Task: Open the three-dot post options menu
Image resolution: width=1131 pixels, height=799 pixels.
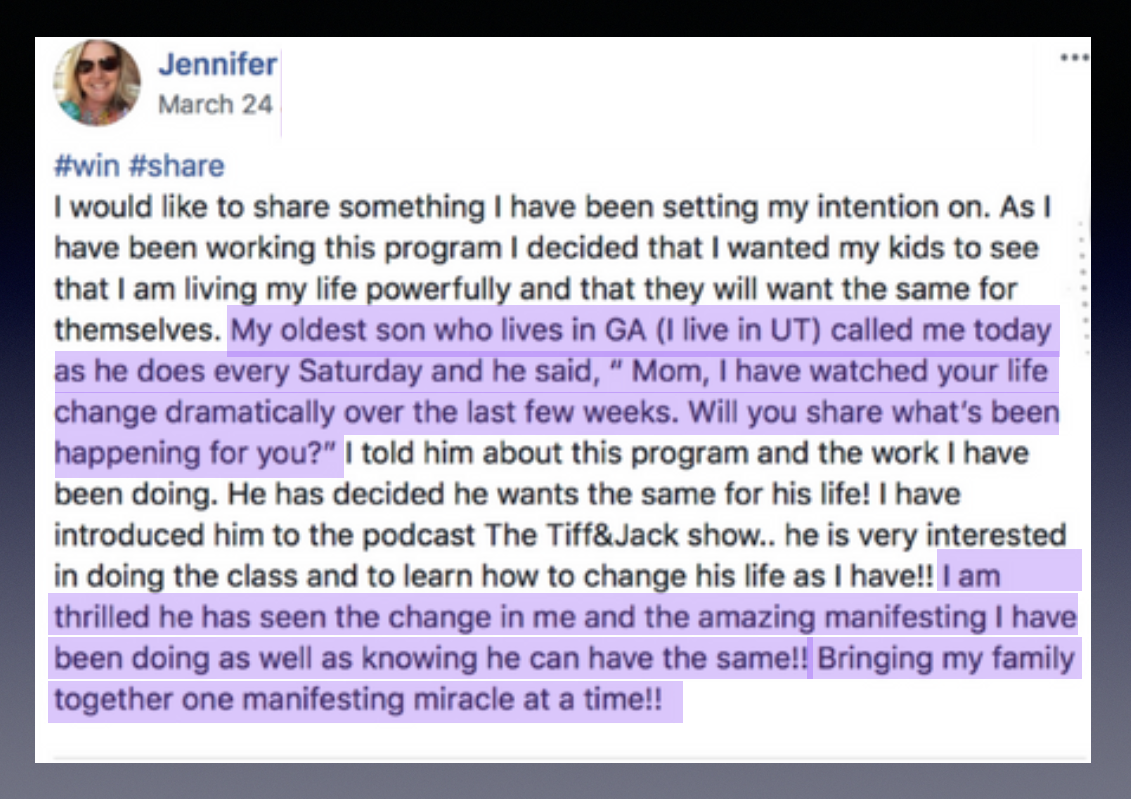Action: (x=1073, y=58)
